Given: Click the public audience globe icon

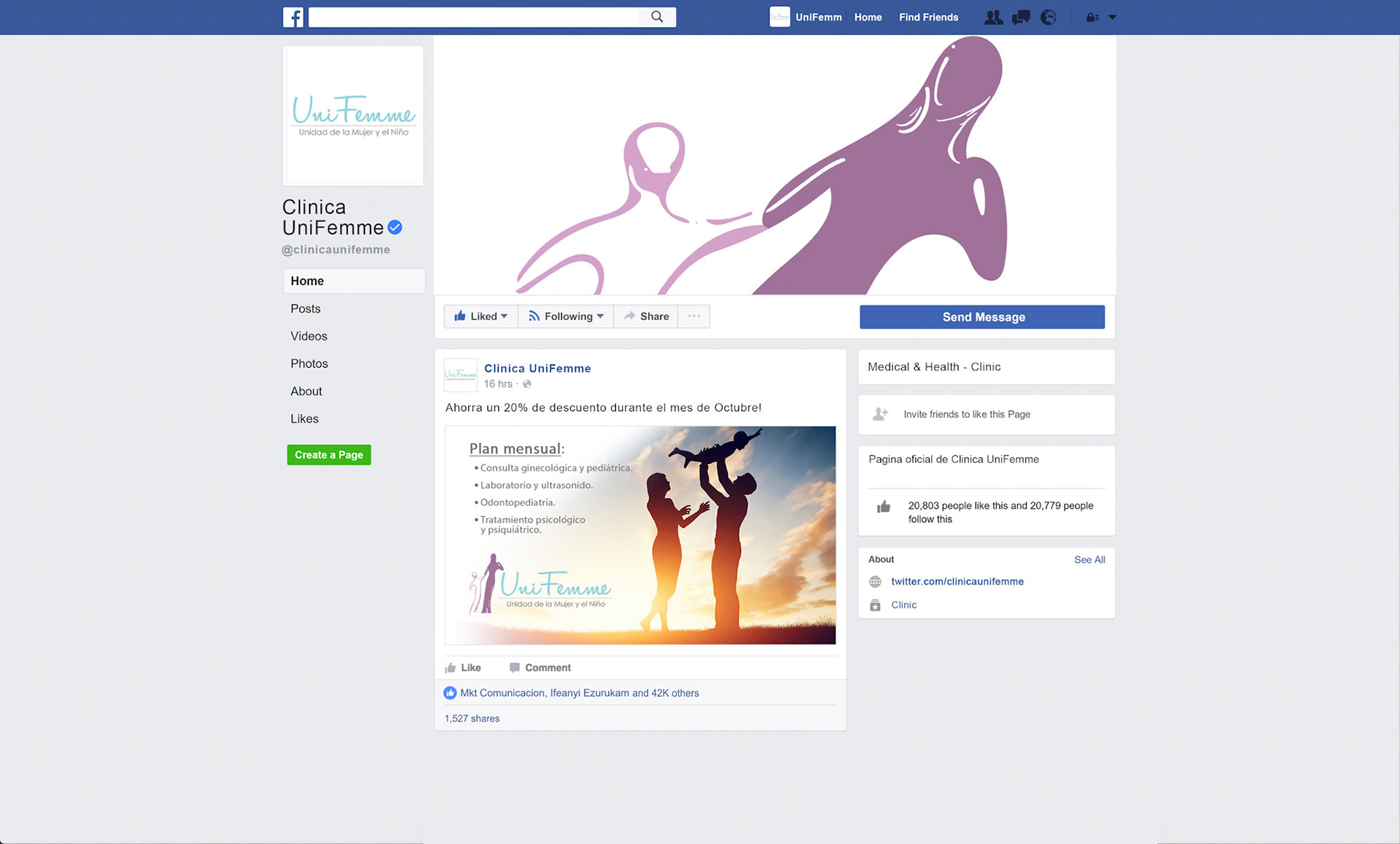Looking at the screenshot, I should coord(527,384).
